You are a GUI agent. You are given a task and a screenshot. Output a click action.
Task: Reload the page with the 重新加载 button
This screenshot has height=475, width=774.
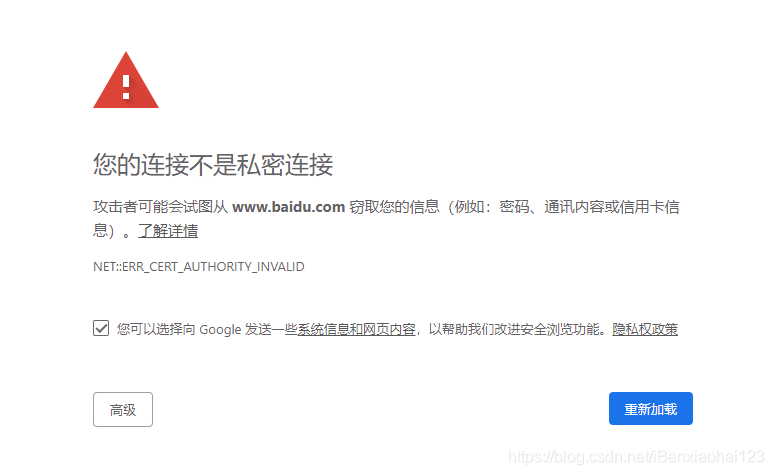(x=651, y=408)
